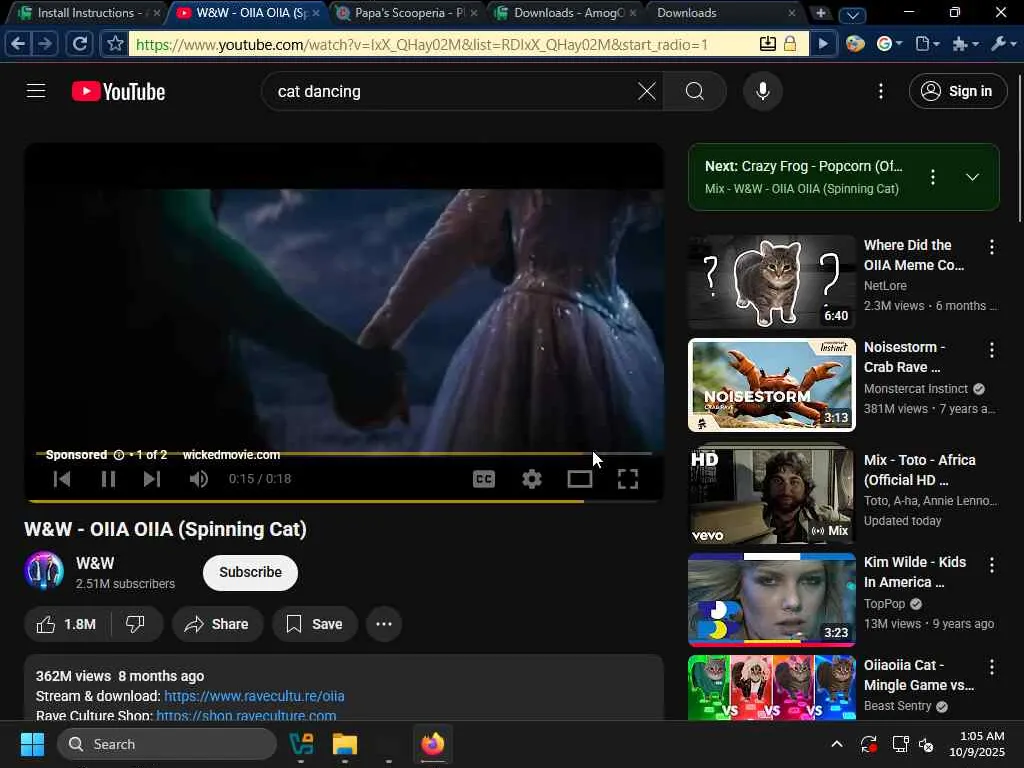
Task: Open the browser tab list dropdown
Action: coord(852,14)
